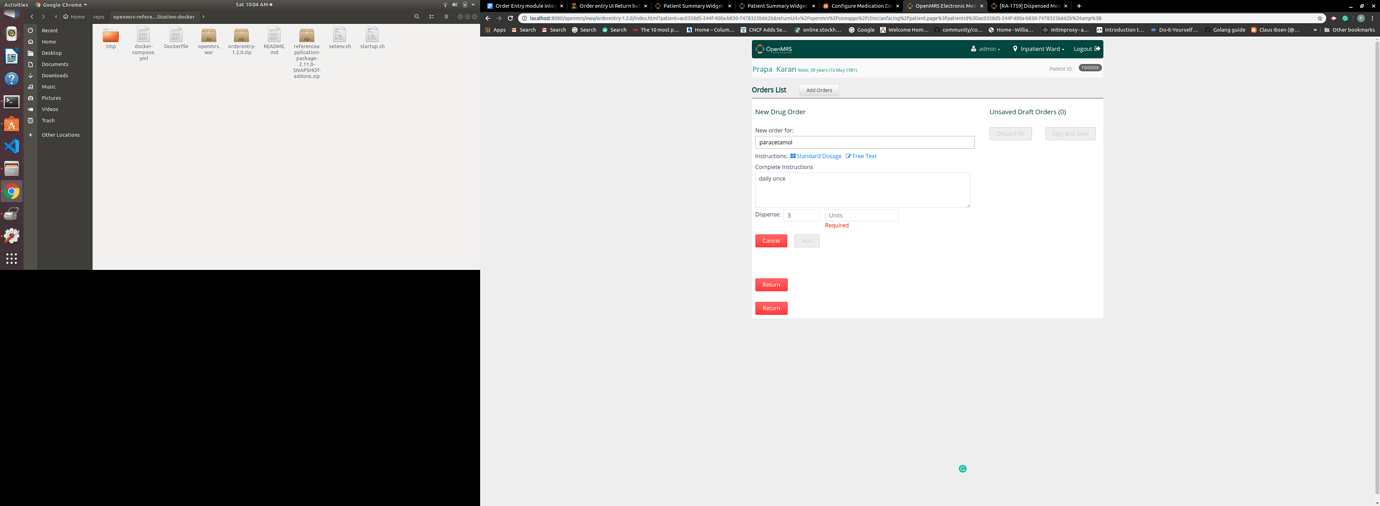Click the Chrome reload page button

(510, 18)
